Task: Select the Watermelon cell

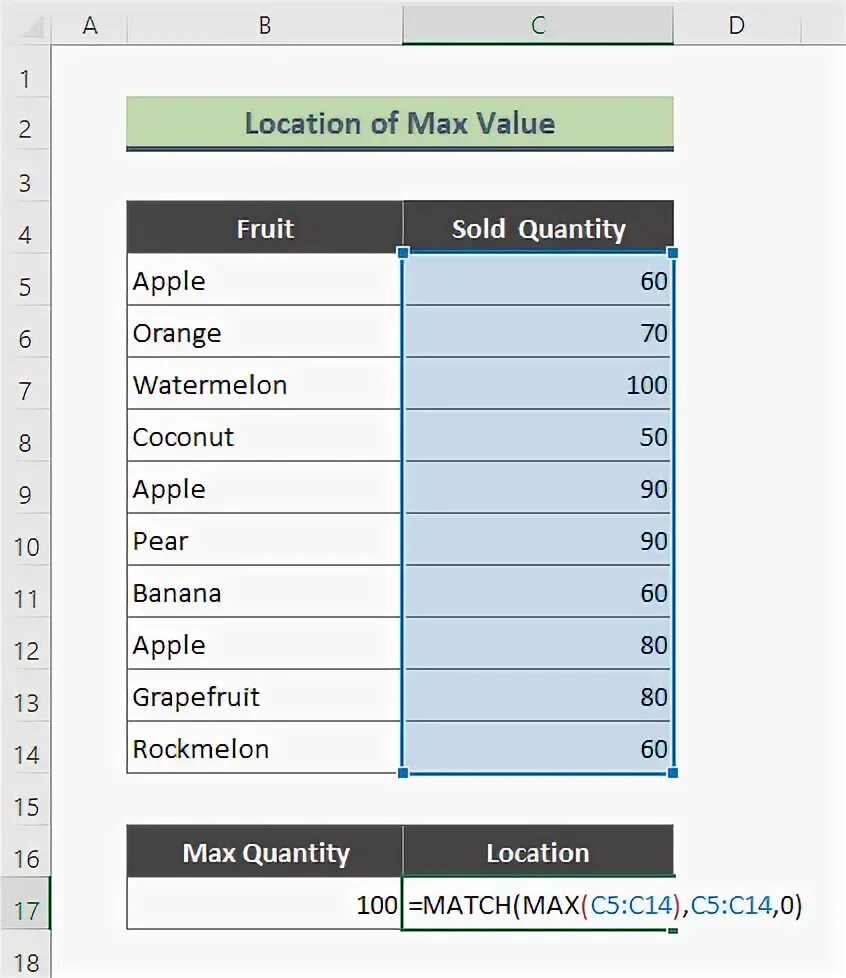Action: [x=264, y=384]
